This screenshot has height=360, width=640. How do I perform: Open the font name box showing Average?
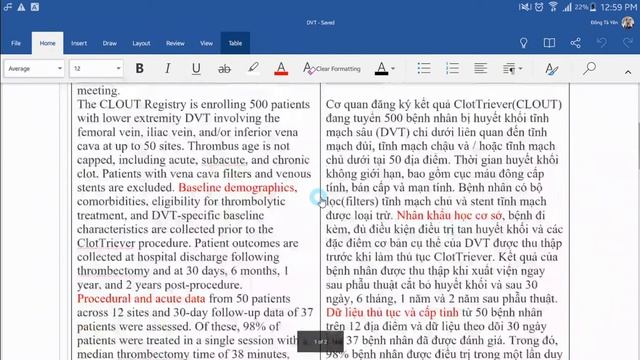(x=34, y=69)
